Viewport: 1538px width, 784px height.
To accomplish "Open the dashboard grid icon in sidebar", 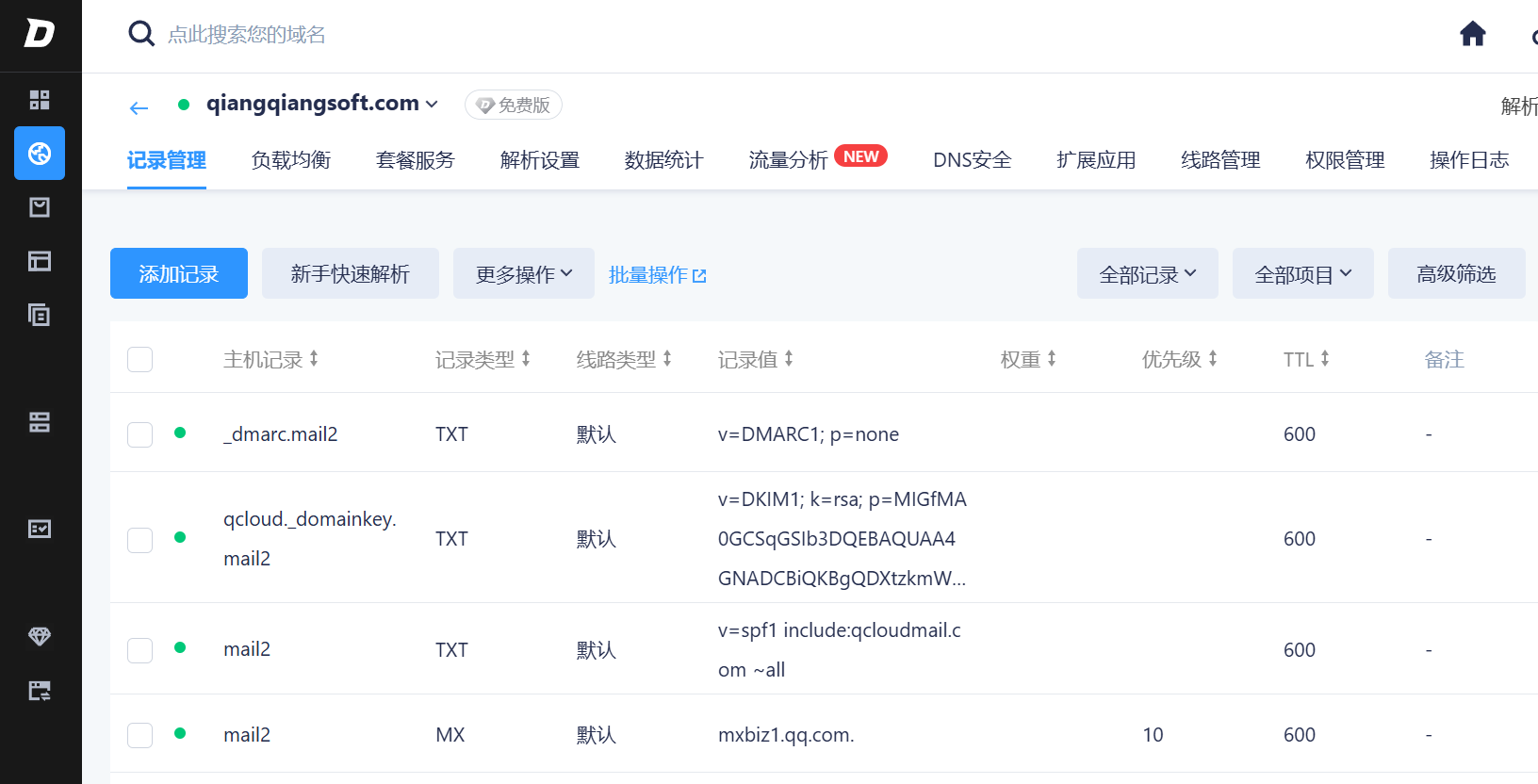I will (x=40, y=100).
